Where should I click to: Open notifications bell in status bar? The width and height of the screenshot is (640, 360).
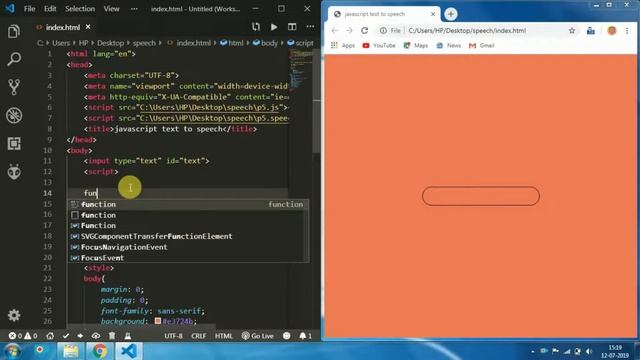[305, 336]
